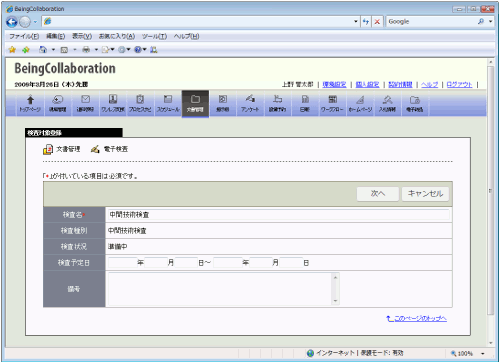Open ホームページ icon in navigation bar
This screenshot has height=363, width=500.
(x=360, y=104)
